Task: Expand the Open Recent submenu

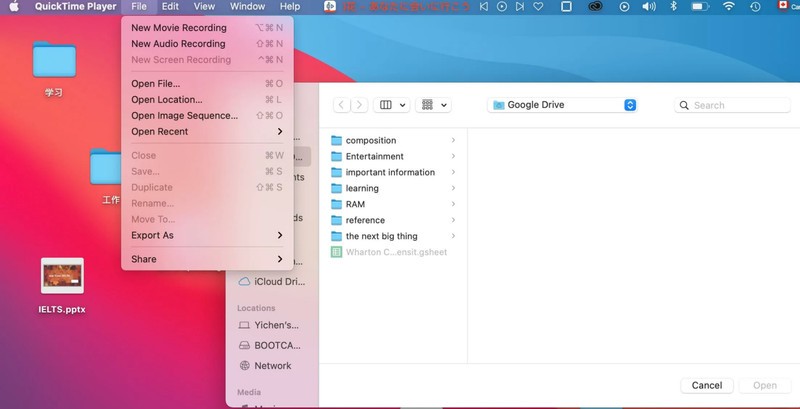Action: click(207, 132)
